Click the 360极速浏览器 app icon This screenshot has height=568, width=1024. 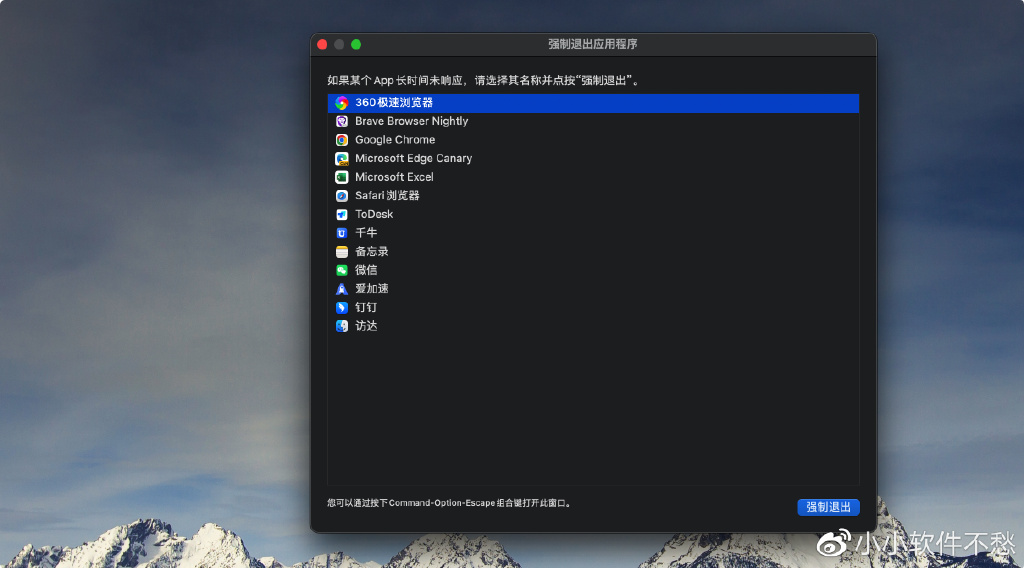click(x=342, y=103)
